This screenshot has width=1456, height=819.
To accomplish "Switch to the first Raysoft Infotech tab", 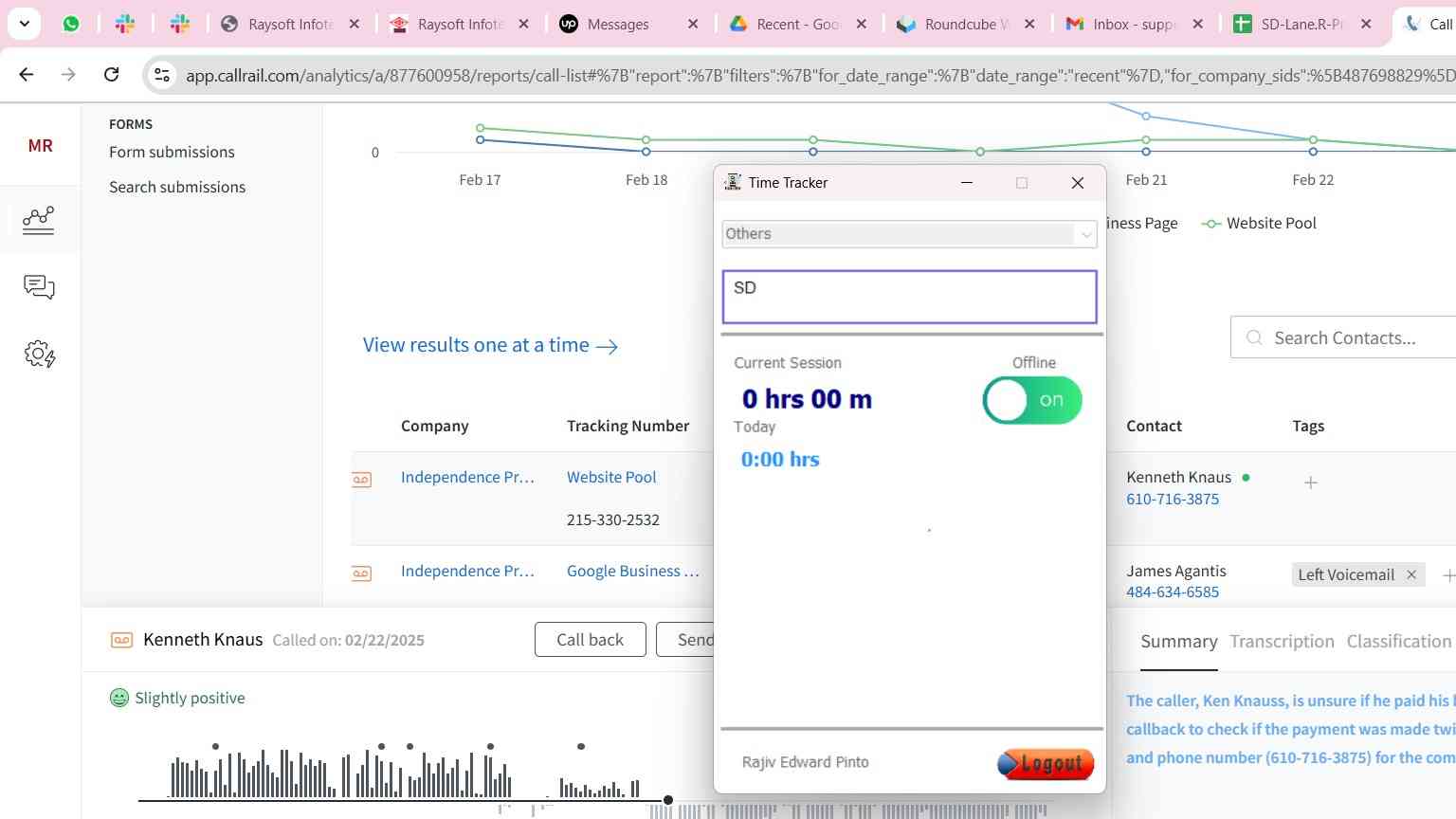I will coord(290,24).
